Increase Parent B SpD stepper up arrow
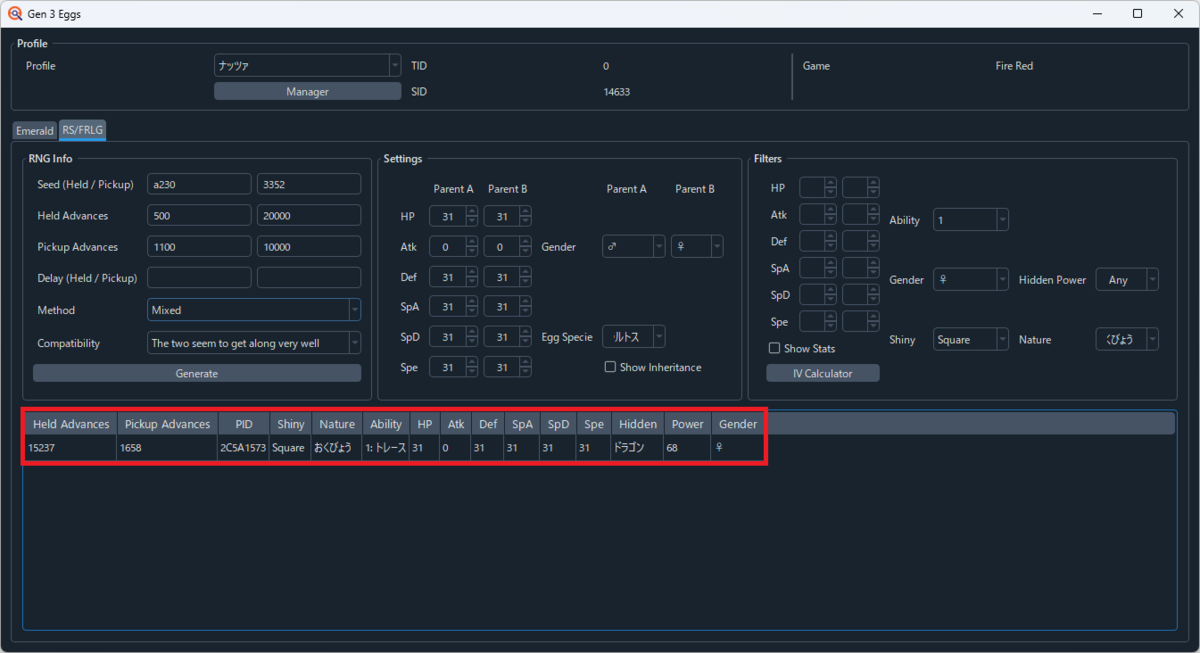 [526, 333]
